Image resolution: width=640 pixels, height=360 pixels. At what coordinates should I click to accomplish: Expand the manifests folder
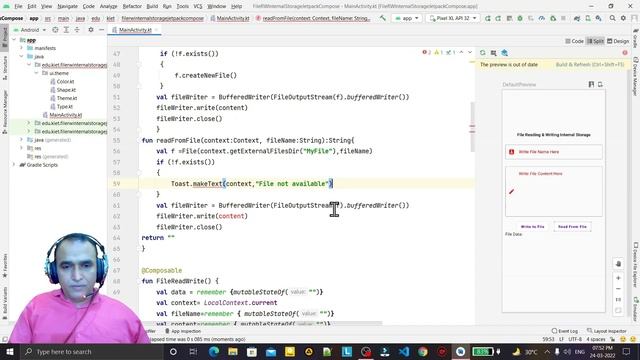21,48
